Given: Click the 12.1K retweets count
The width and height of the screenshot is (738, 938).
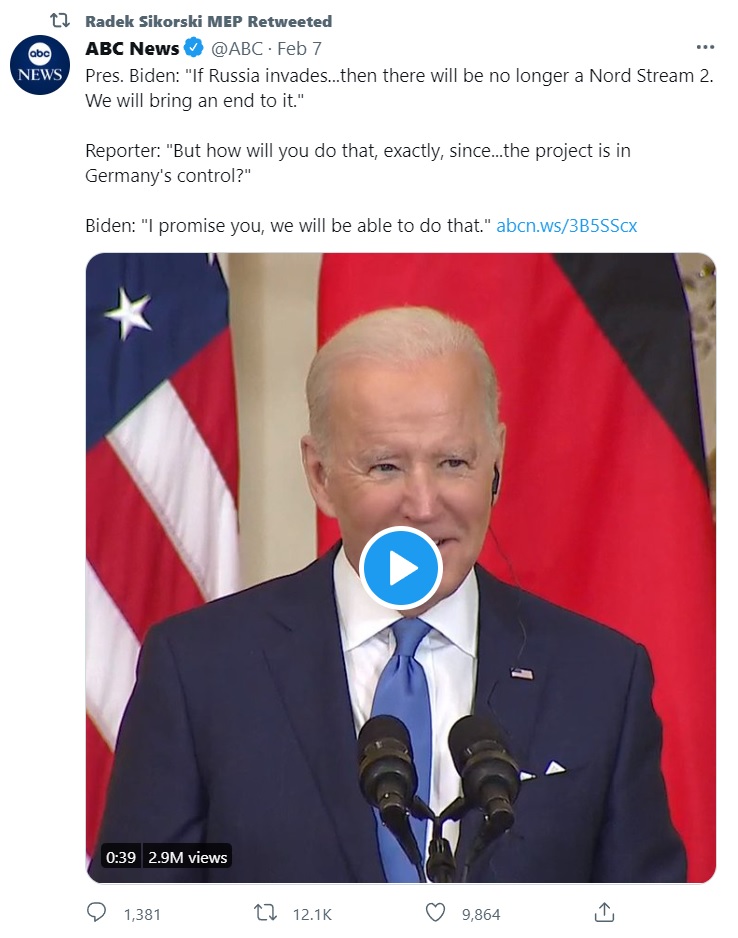Looking at the screenshot, I should point(312,915).
